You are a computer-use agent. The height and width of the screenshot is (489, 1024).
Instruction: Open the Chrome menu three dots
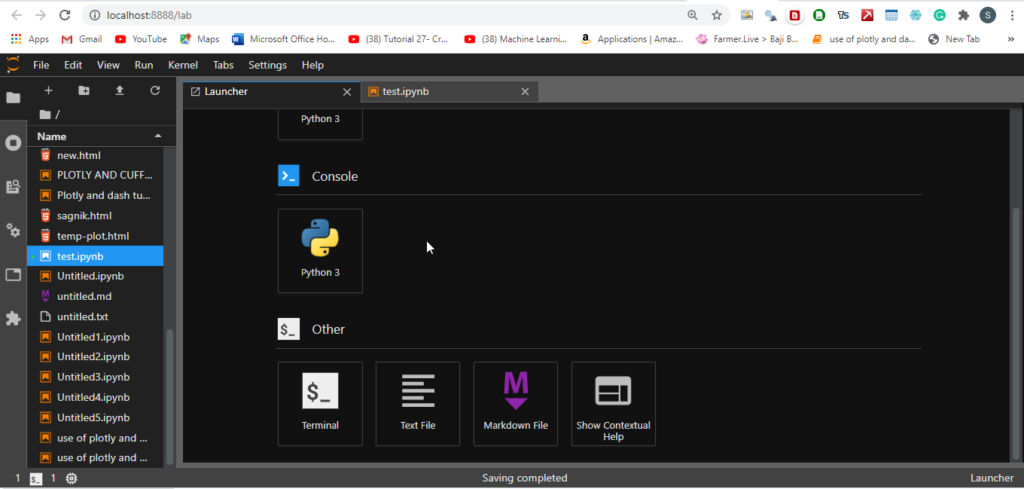tap(1010, 15)
